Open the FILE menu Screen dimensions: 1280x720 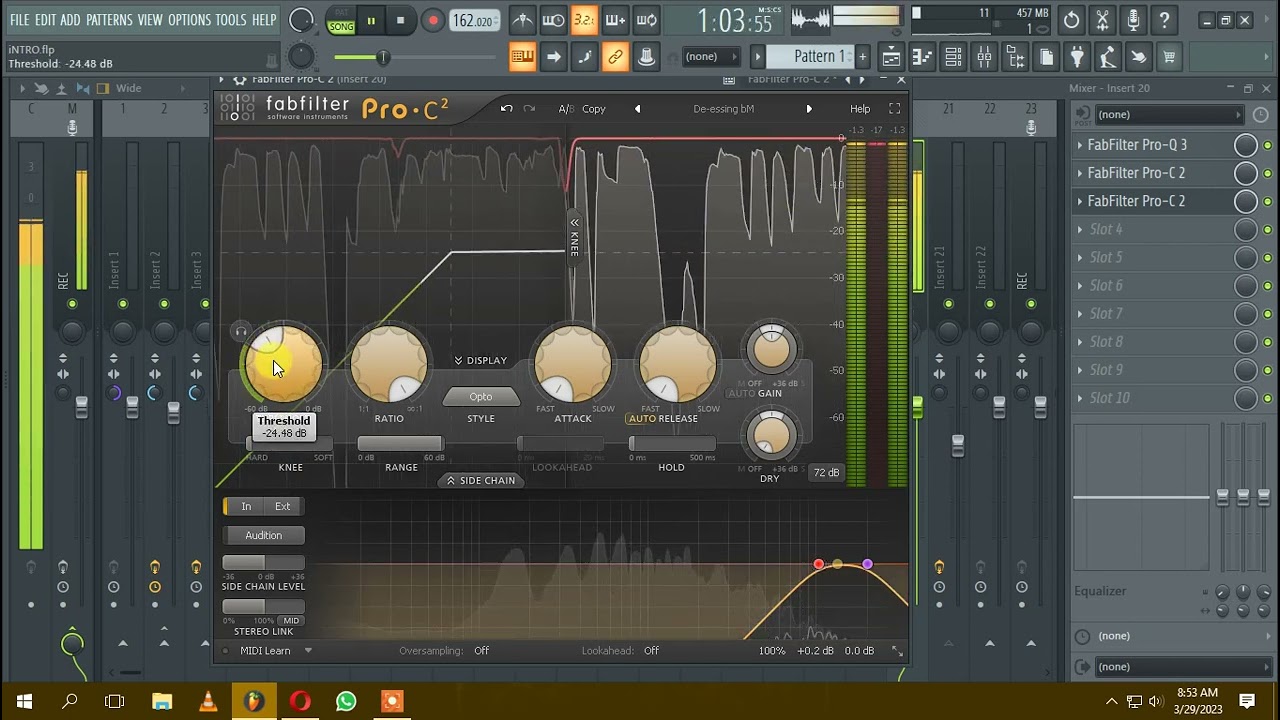19,20
